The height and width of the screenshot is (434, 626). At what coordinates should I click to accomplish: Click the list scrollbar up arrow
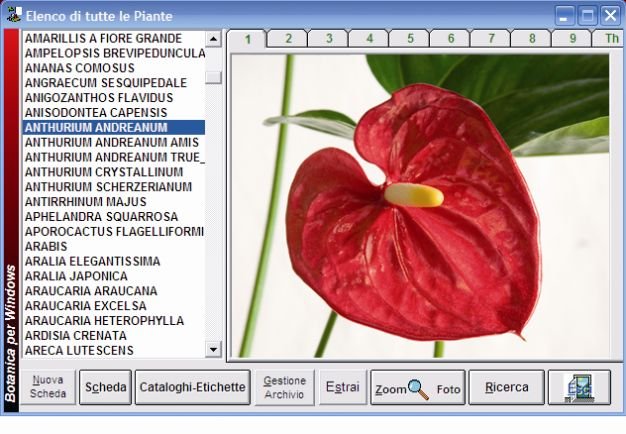click(213, 39)
